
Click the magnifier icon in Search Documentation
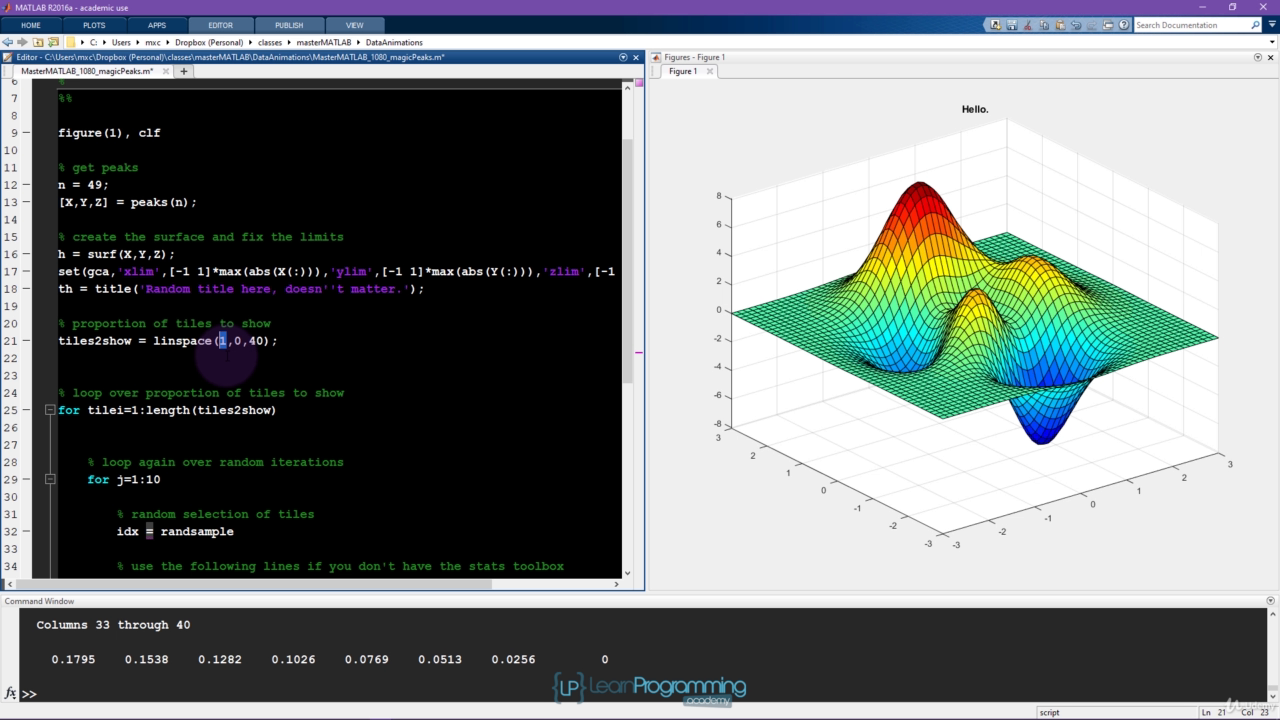pyautogui.click(x=1255, y=25)
